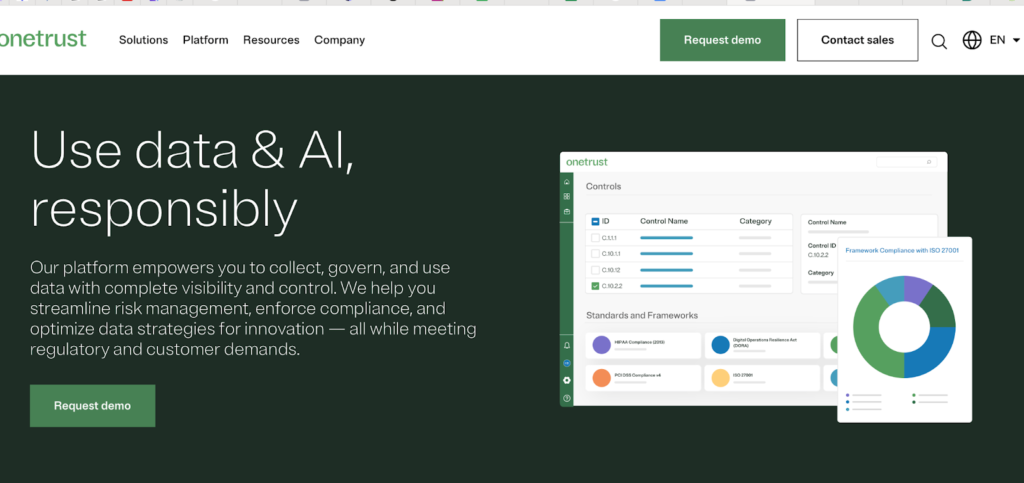
Task: Check the C.10.1.1 control checkbox
Action: pos(595,253)
